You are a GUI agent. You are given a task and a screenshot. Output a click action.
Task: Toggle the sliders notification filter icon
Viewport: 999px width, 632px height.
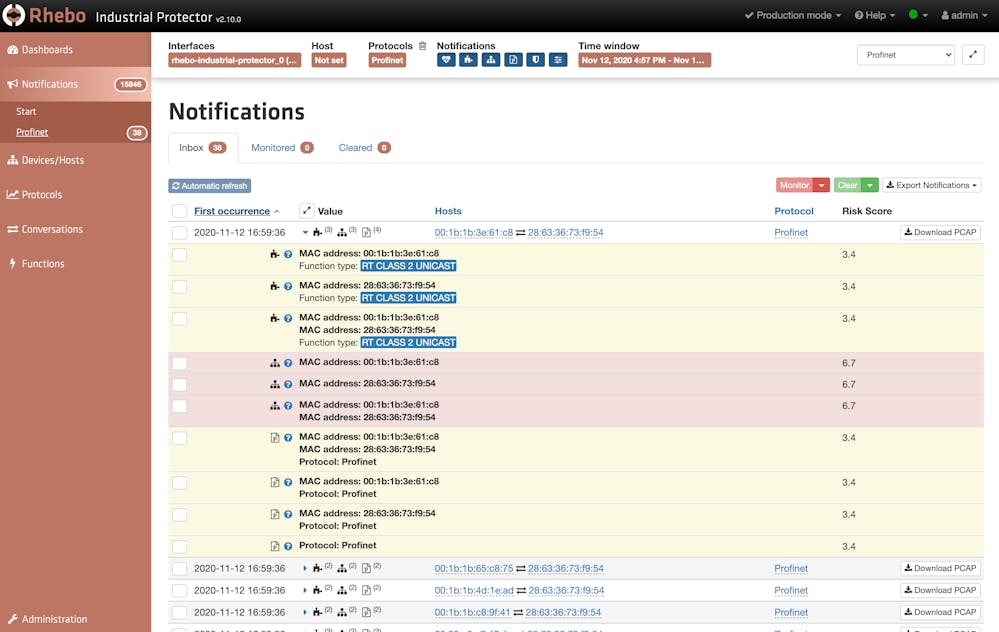558,60
